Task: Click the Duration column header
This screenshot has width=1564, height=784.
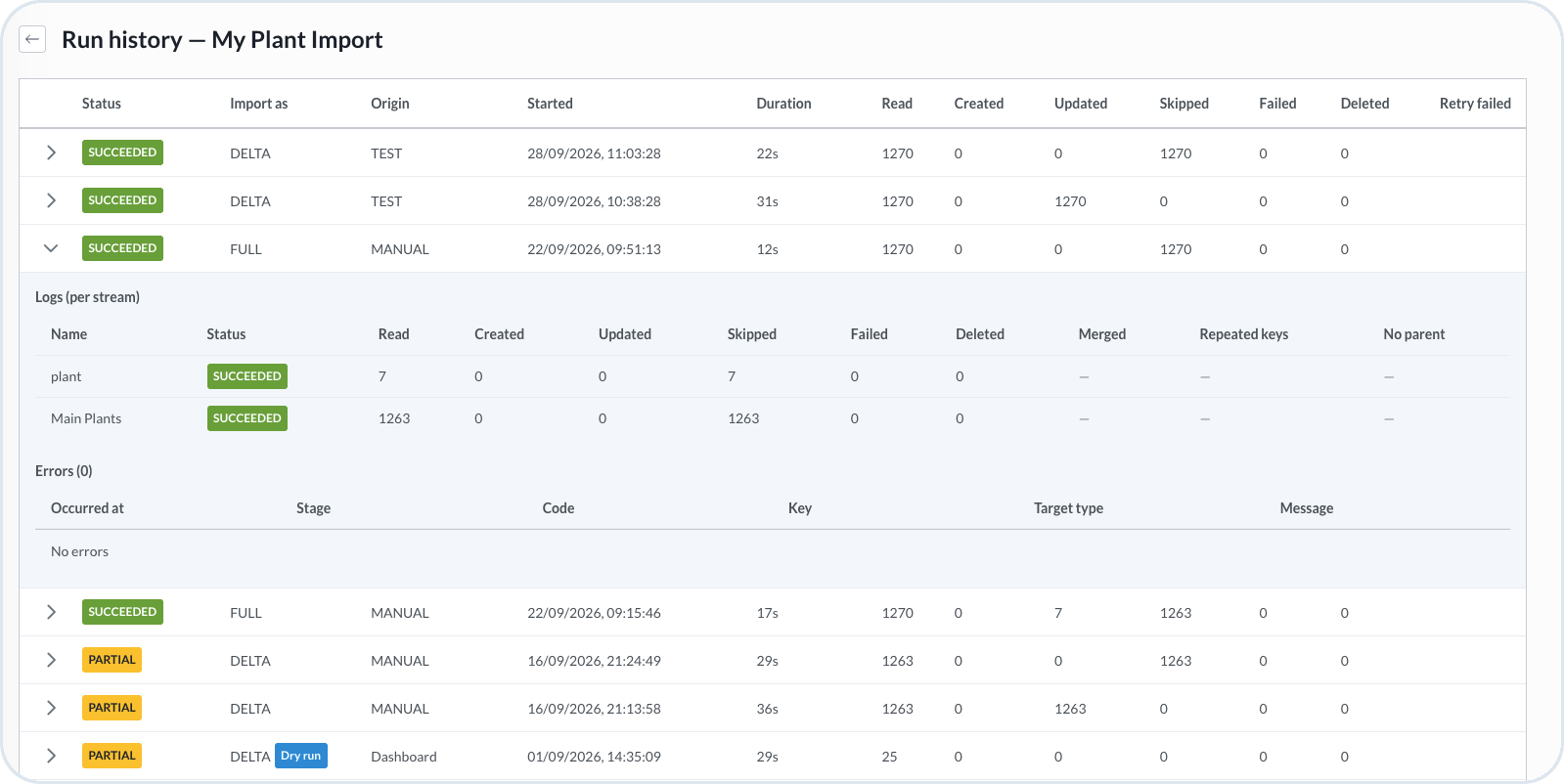Action: [x=783, y=104]
